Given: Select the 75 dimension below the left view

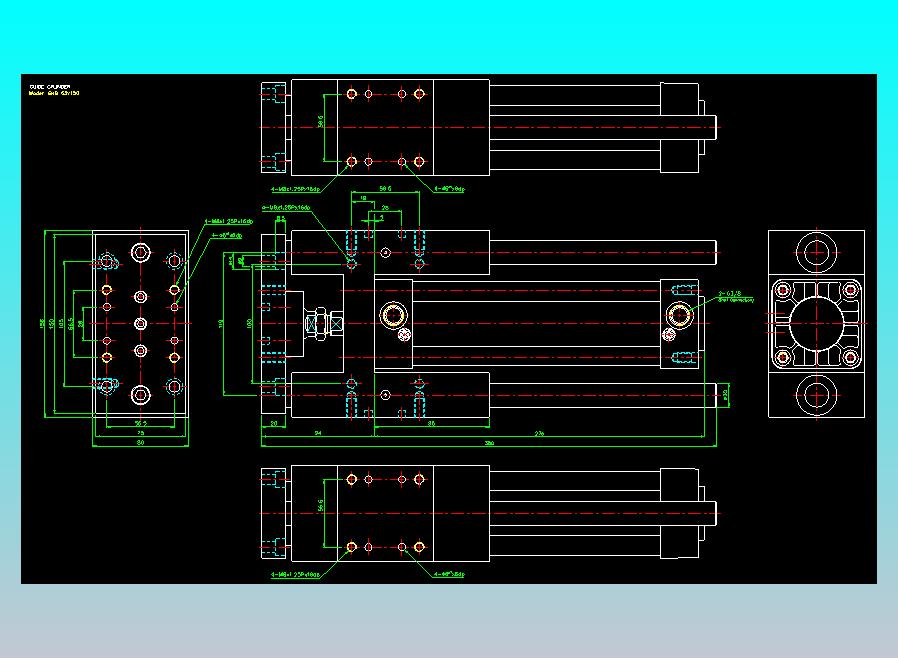Looking at the screenshot, I should (140, 434).
